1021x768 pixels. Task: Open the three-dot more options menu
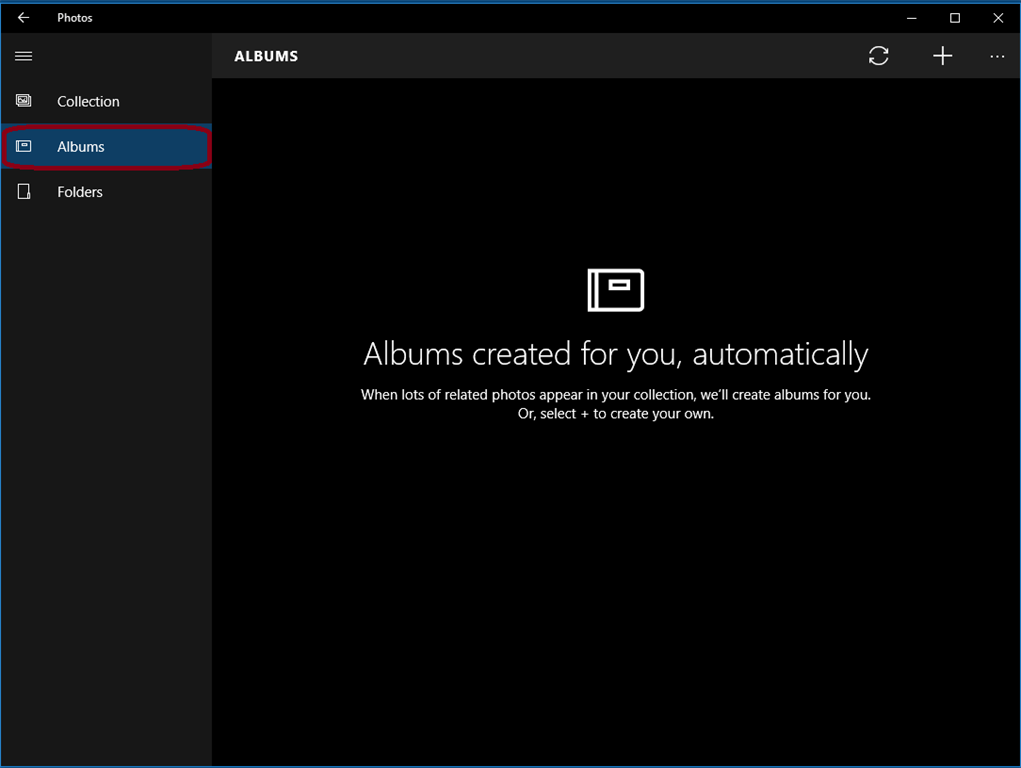point(997,57)
